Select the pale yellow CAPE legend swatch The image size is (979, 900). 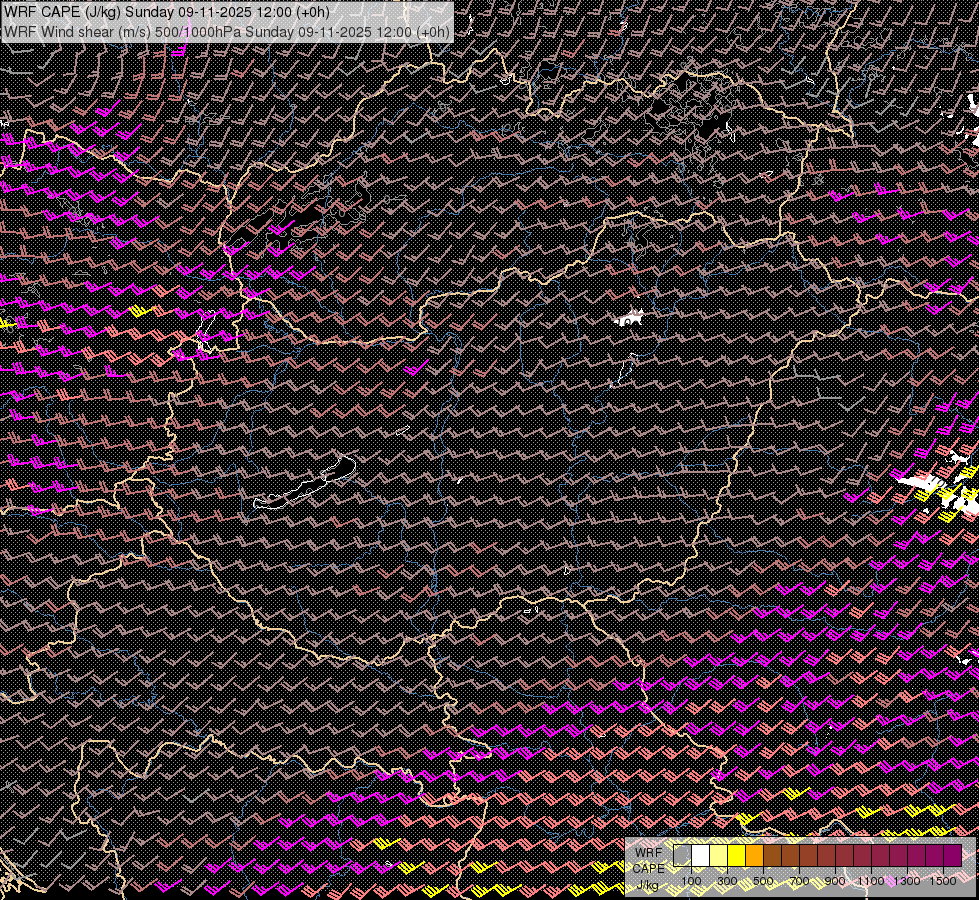coord(718,855)
